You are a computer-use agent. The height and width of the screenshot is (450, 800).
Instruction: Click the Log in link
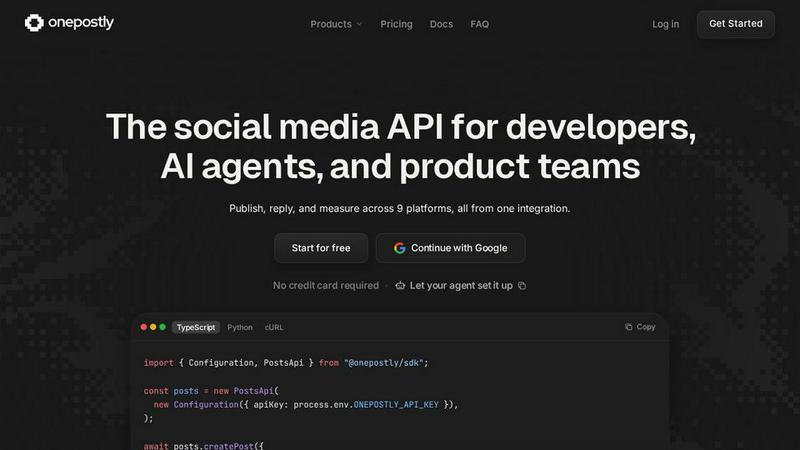[x=665, y=24]
